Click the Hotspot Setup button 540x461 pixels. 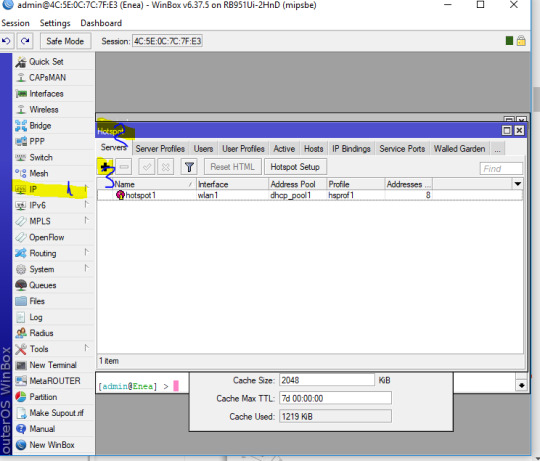[x=295, y=167]
